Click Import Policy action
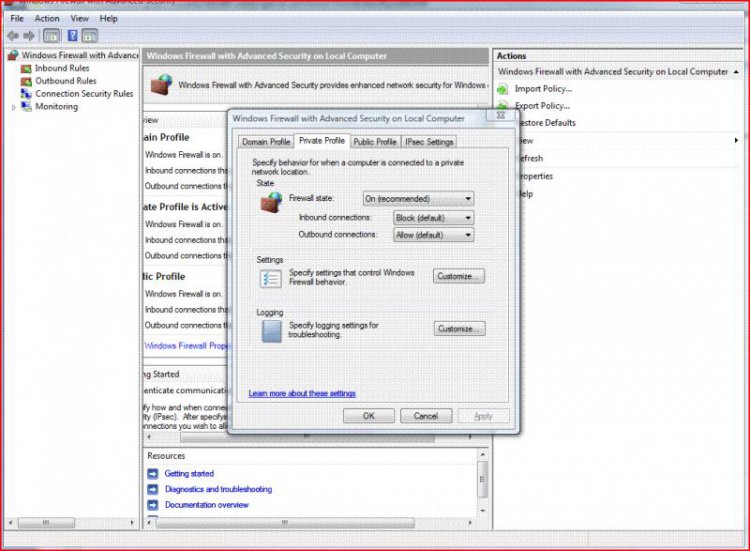The height and width of the screenshot is (551, 750). [x=543, y=89]
